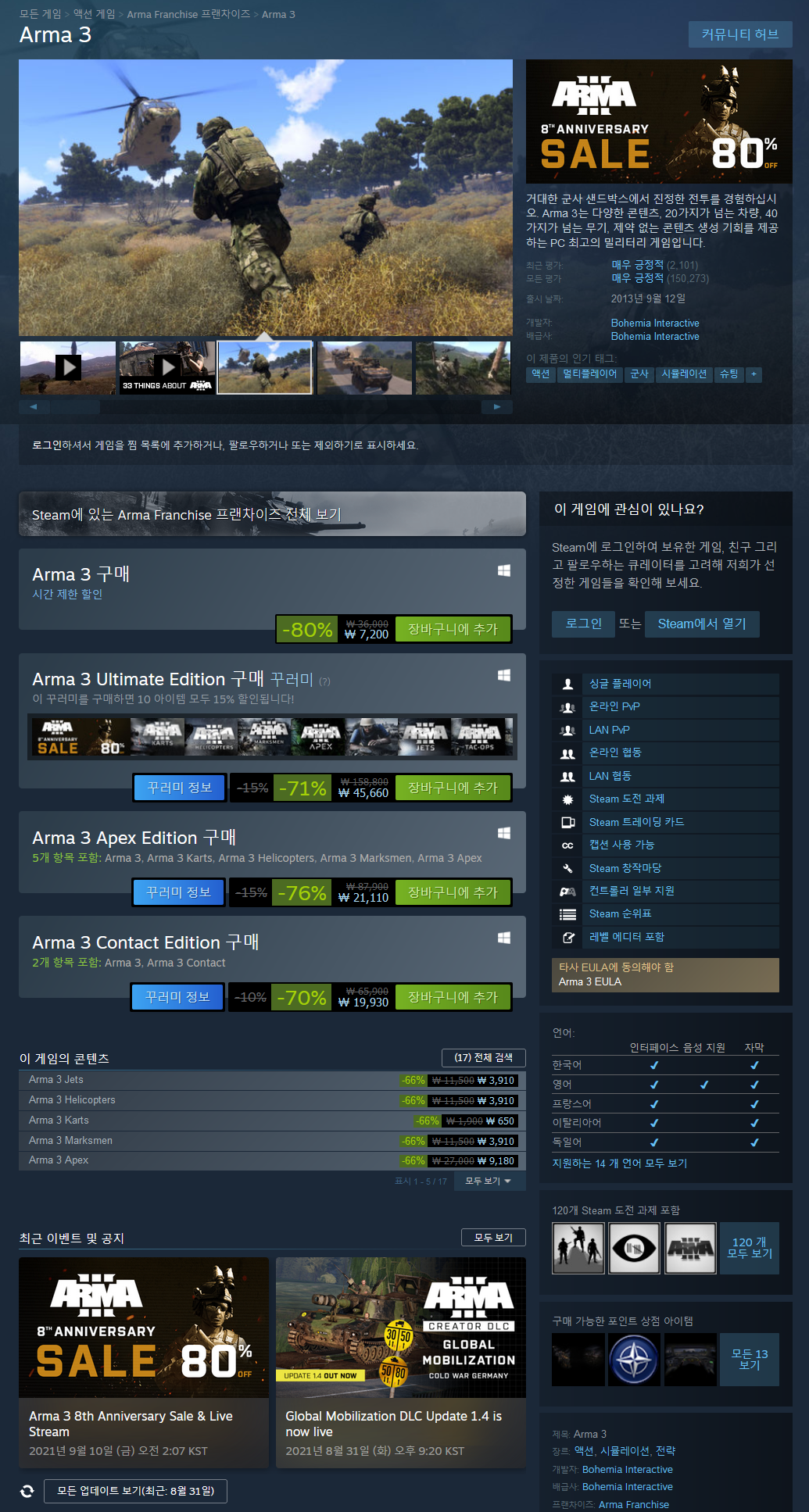The width and height of the screenshot is (809, 1512).
Task: Open the 8th Anniversary Sale event card
Action: tap(144, 1363)
